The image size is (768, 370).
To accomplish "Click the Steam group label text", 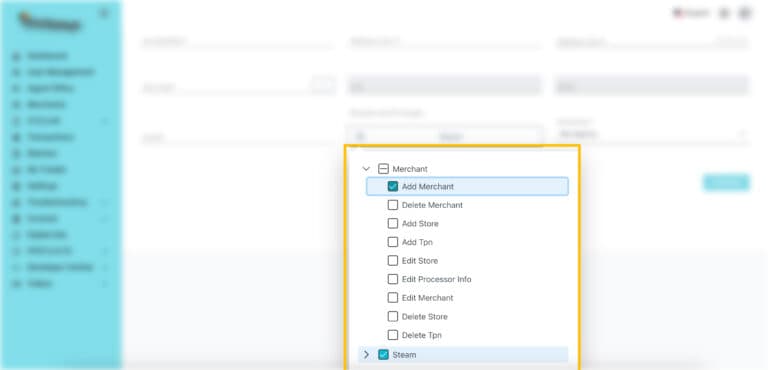I will coord(404,354).
